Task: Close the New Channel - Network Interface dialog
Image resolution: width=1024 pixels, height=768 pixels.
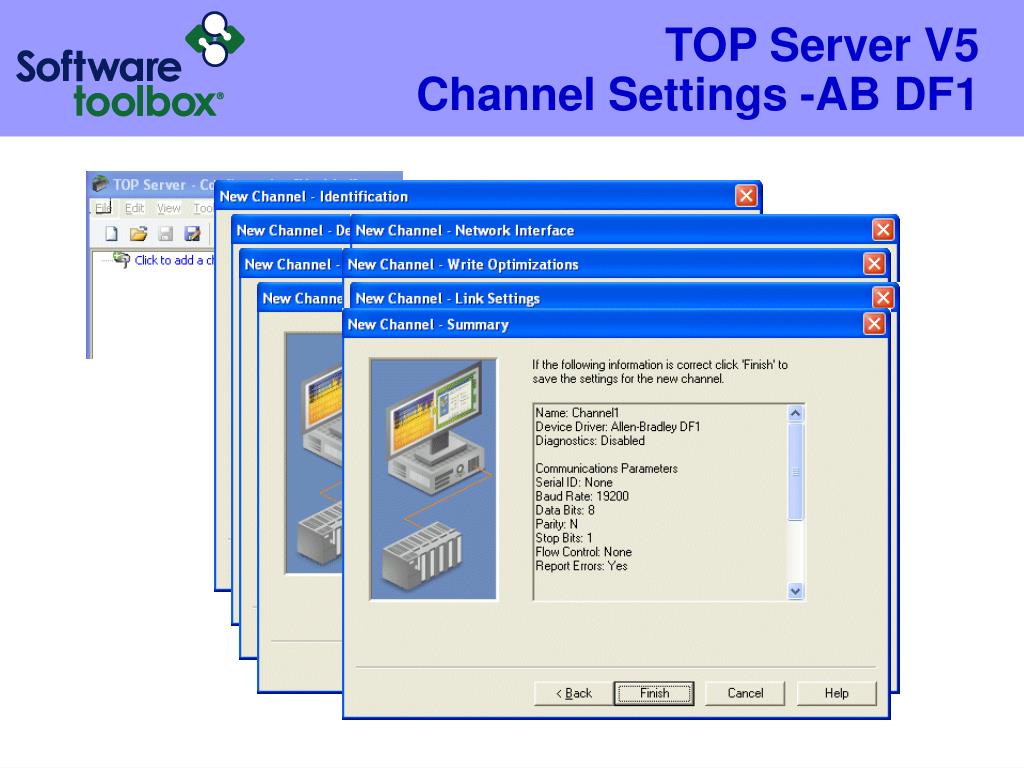Action: [x=883, y=230]
